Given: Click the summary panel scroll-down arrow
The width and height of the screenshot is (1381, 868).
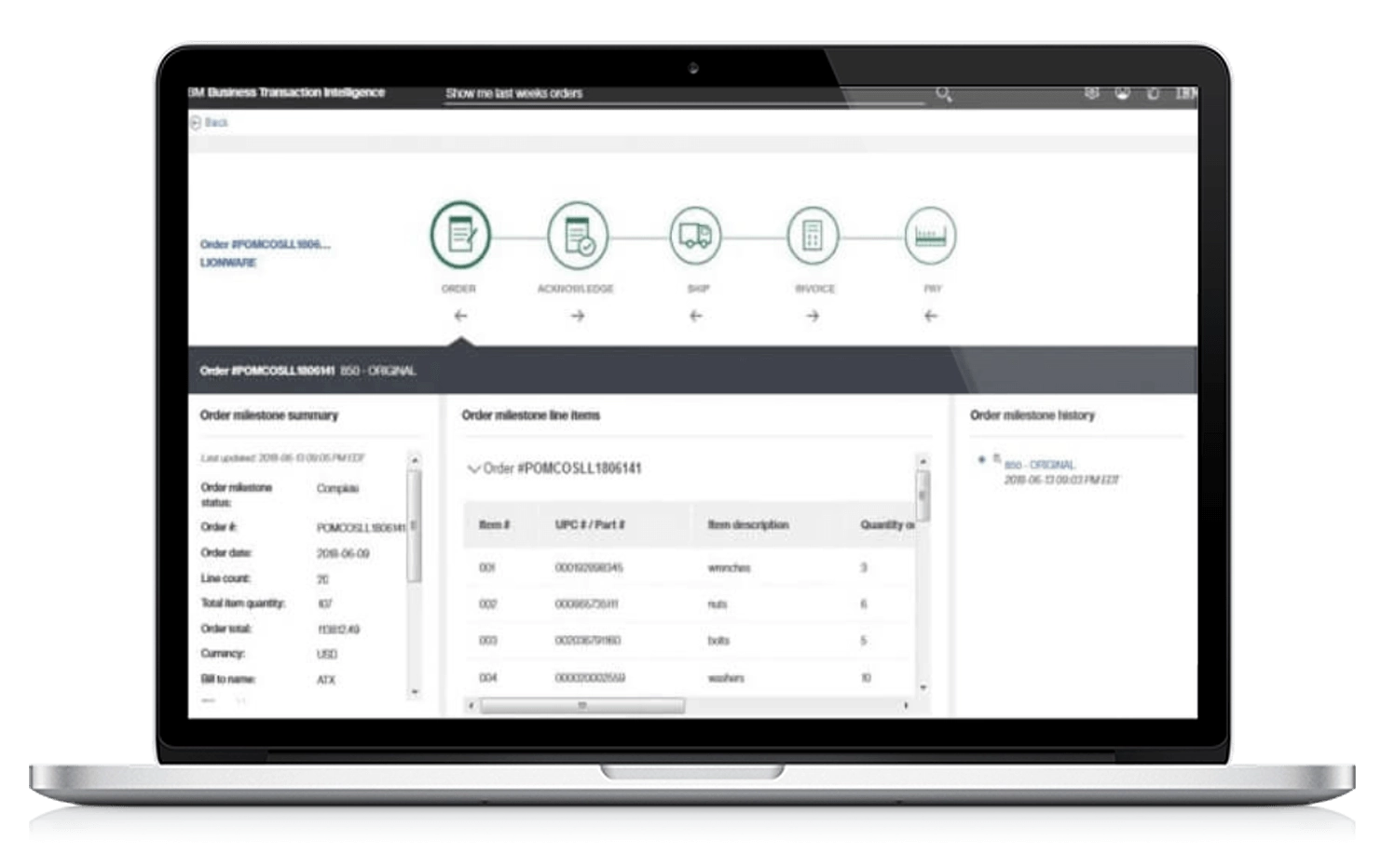Looking at the screenshot, I should pyautogui.click(x=415, y=692).
